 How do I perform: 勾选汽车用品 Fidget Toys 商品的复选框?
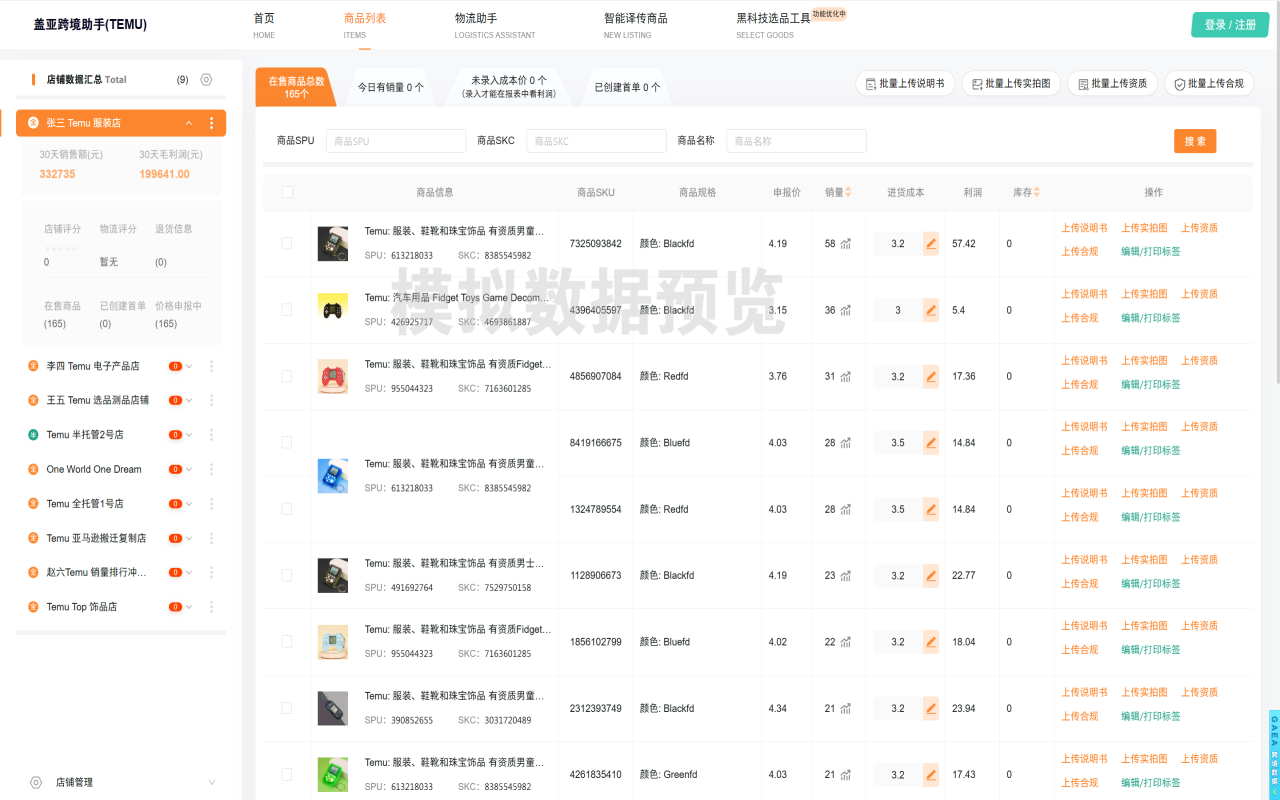[285, 310]
